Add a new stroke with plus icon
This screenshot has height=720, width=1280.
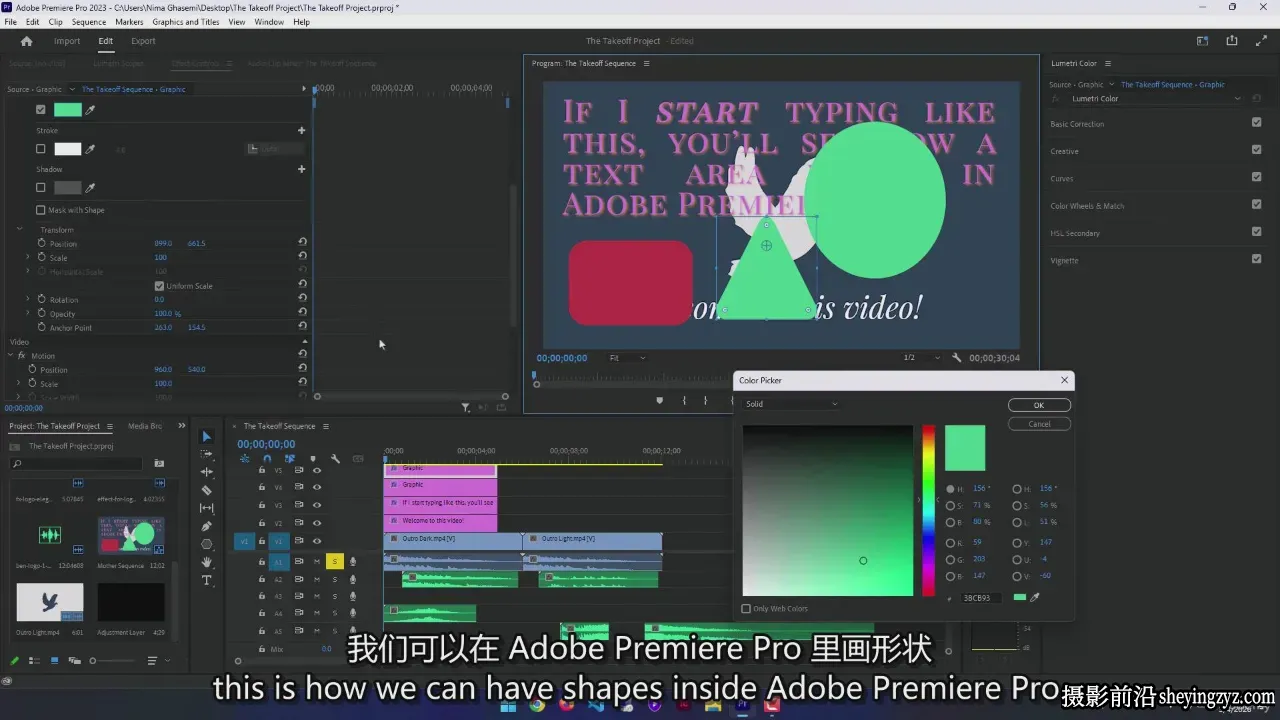tap(301, 130)
